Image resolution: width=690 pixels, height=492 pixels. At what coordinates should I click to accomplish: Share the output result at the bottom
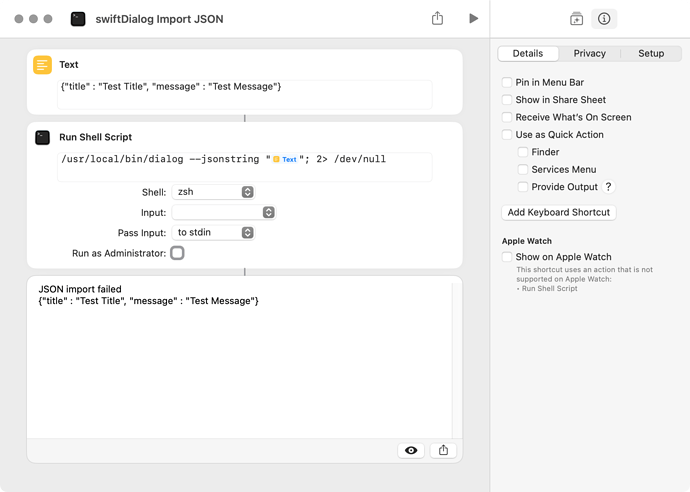[443, 450]
